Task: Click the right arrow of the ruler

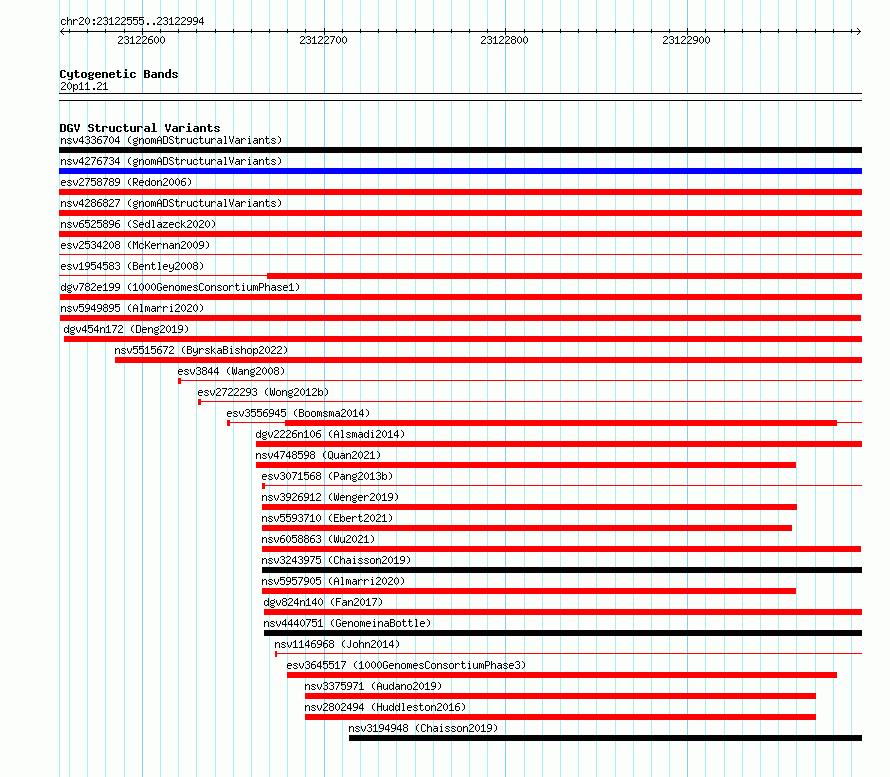Action: pyautogui.click(x=858, y=32)
